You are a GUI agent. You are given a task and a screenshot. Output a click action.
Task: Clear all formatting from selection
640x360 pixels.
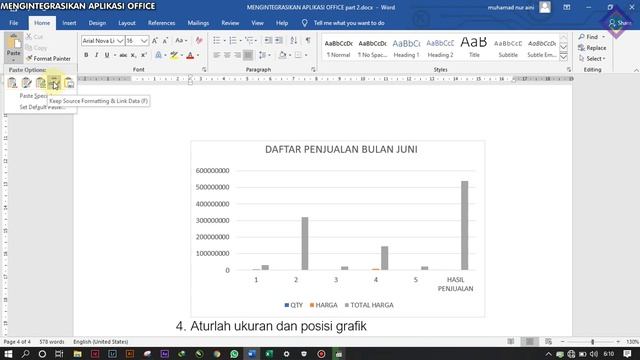pyautogui.click(x=199, y=40)
